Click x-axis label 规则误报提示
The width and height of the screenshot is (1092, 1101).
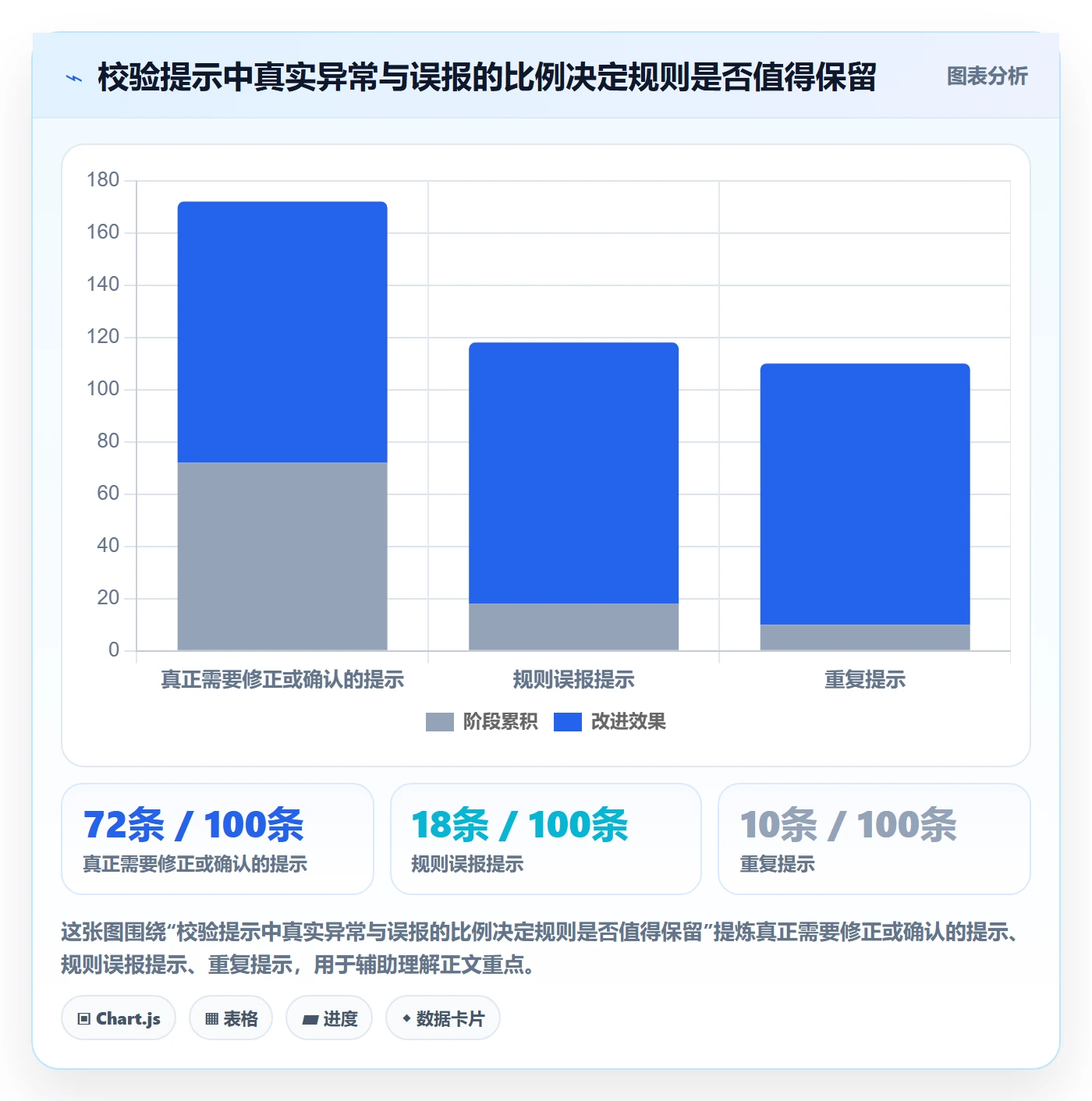coord(573,680)
